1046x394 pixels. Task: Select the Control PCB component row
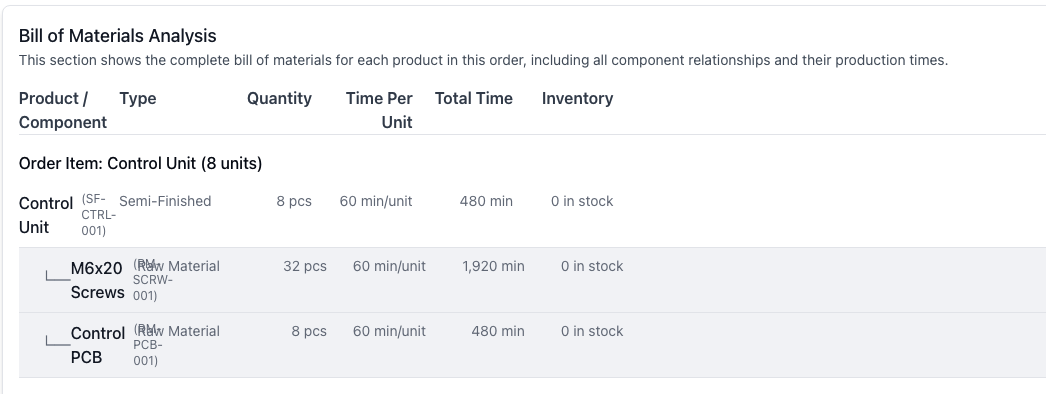532,345
